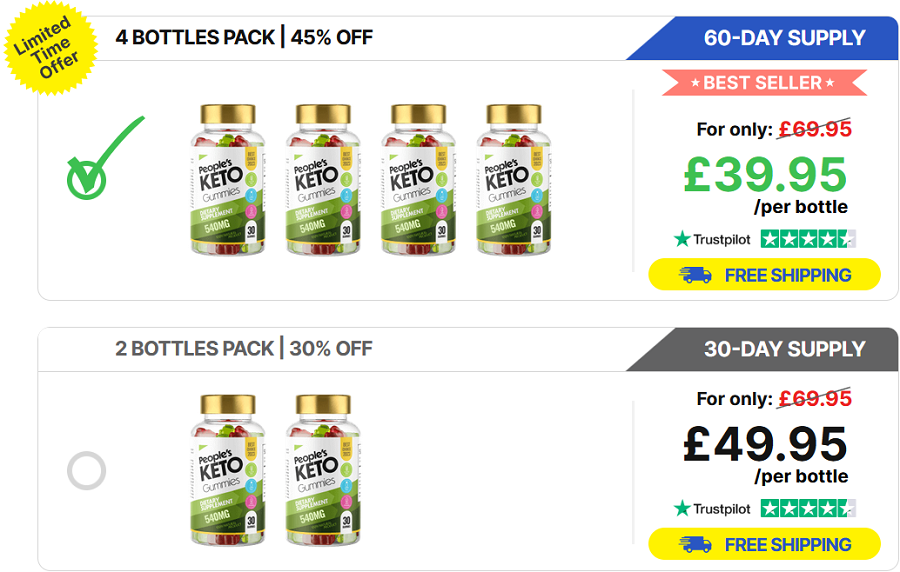Click the Trustpilot star logo in the 30-day offer
900x572 pixels.
[682, 508]
